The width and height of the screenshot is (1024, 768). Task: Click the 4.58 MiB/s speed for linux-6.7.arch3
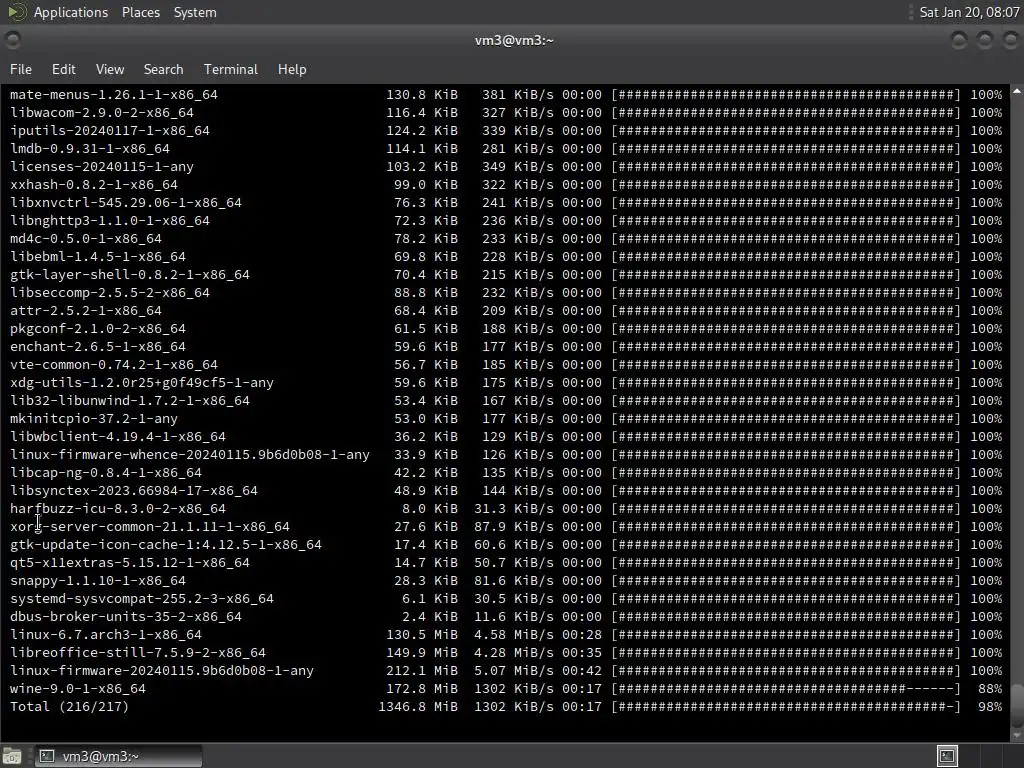click(514, 635)
